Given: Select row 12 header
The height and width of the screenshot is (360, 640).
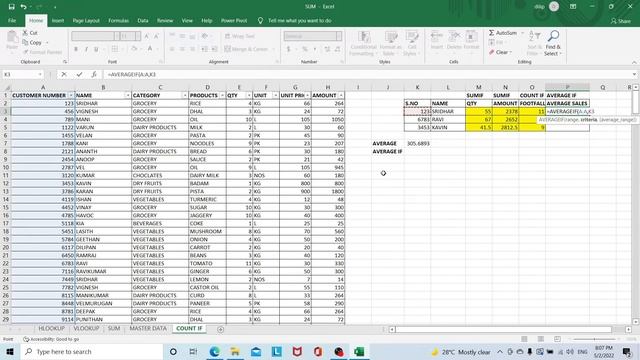Looking at the screenshot, I should 6,183.
